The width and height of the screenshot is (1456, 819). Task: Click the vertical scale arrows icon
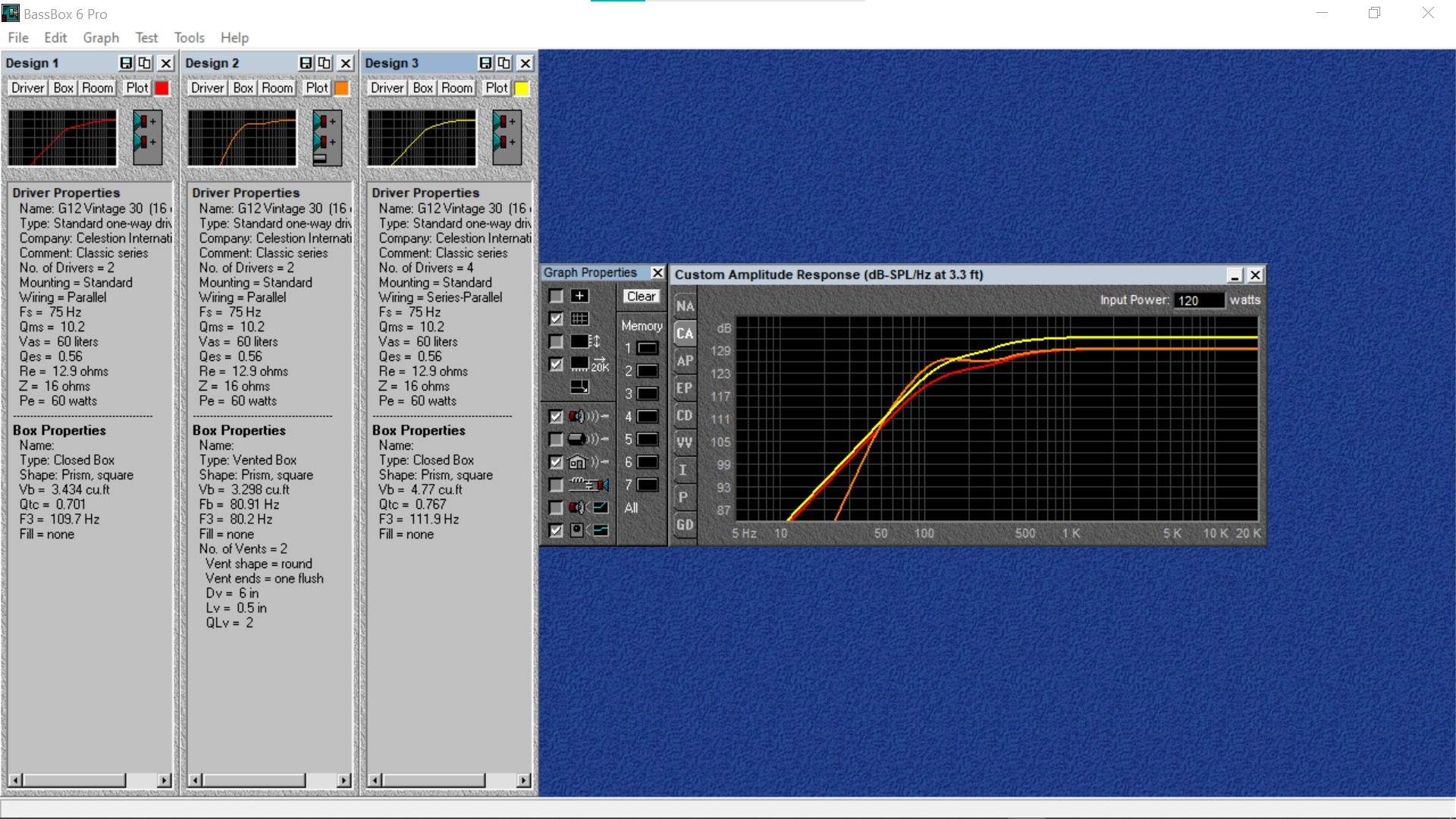[585, 341]
